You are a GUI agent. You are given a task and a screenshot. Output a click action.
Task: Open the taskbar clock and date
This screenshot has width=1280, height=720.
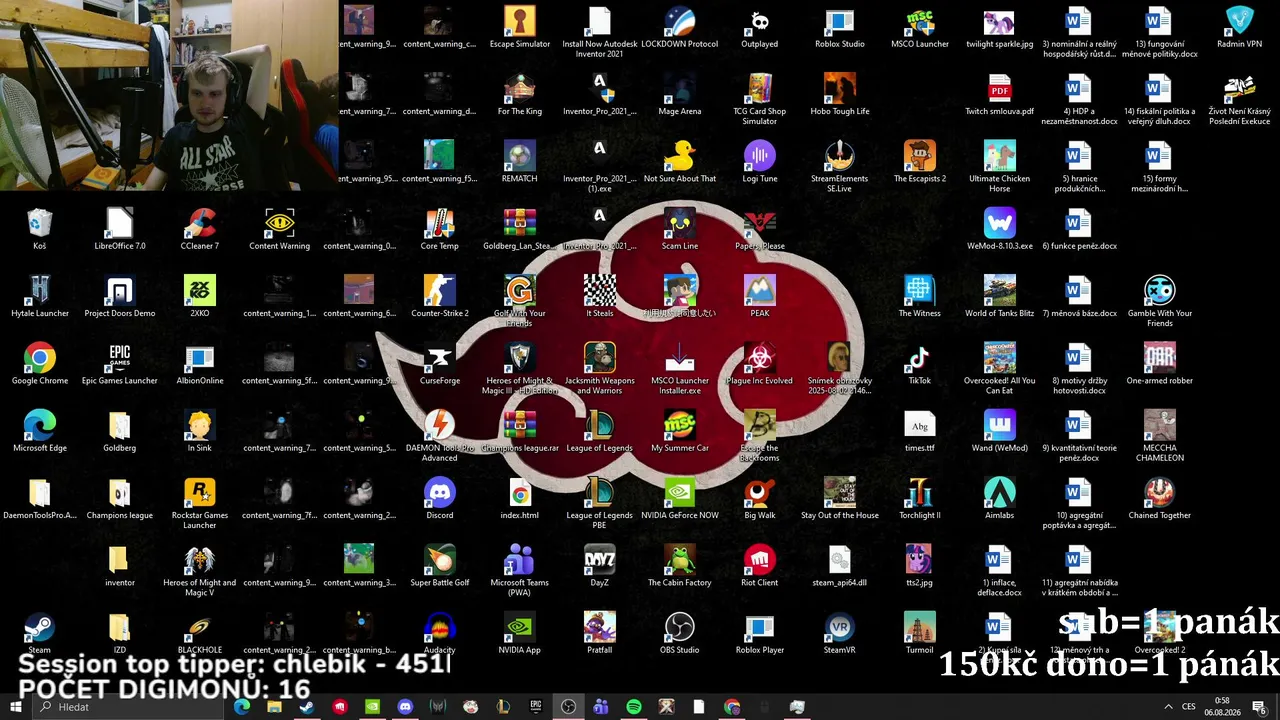[1222, 707]
